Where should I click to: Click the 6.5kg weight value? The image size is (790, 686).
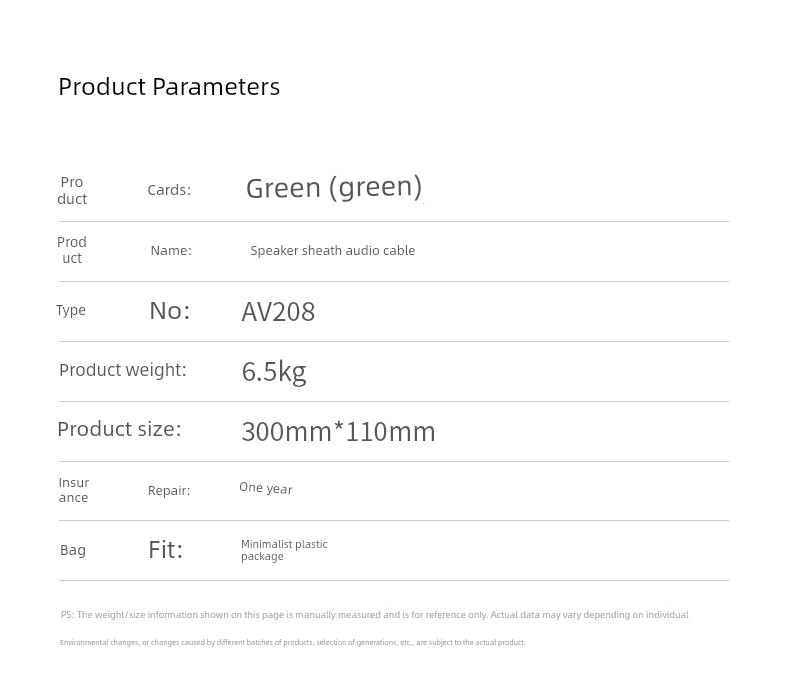click(273, 372)
